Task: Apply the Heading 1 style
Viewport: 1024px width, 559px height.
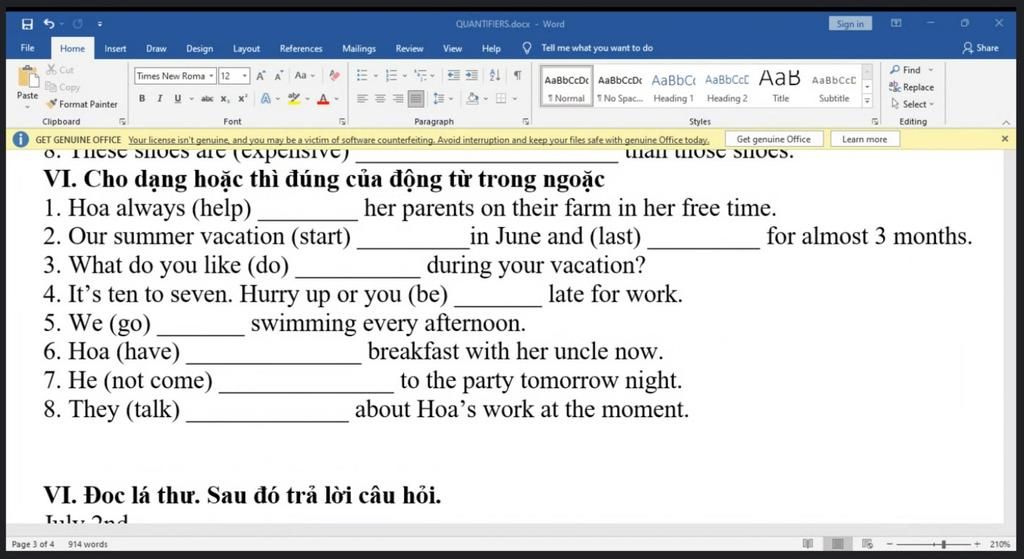Action: (x=673, y=87)
